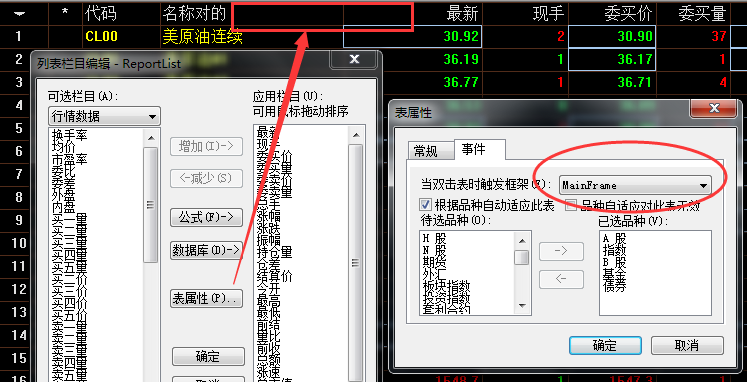Select H 股 in 待选品种 list
Viewport: 747px width, 382px height.
point(434,238)
